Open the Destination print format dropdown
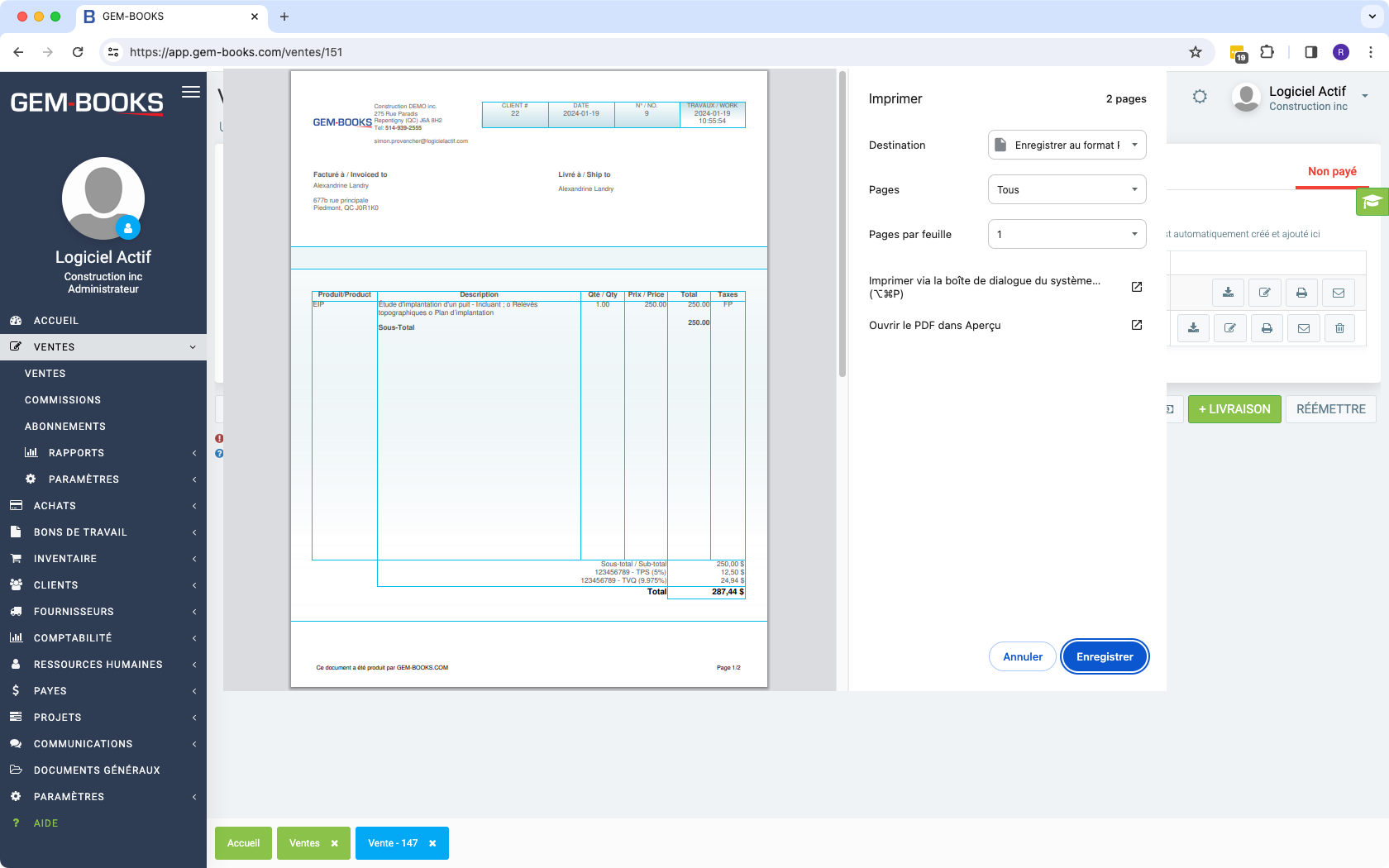 tap(1067, 145)
